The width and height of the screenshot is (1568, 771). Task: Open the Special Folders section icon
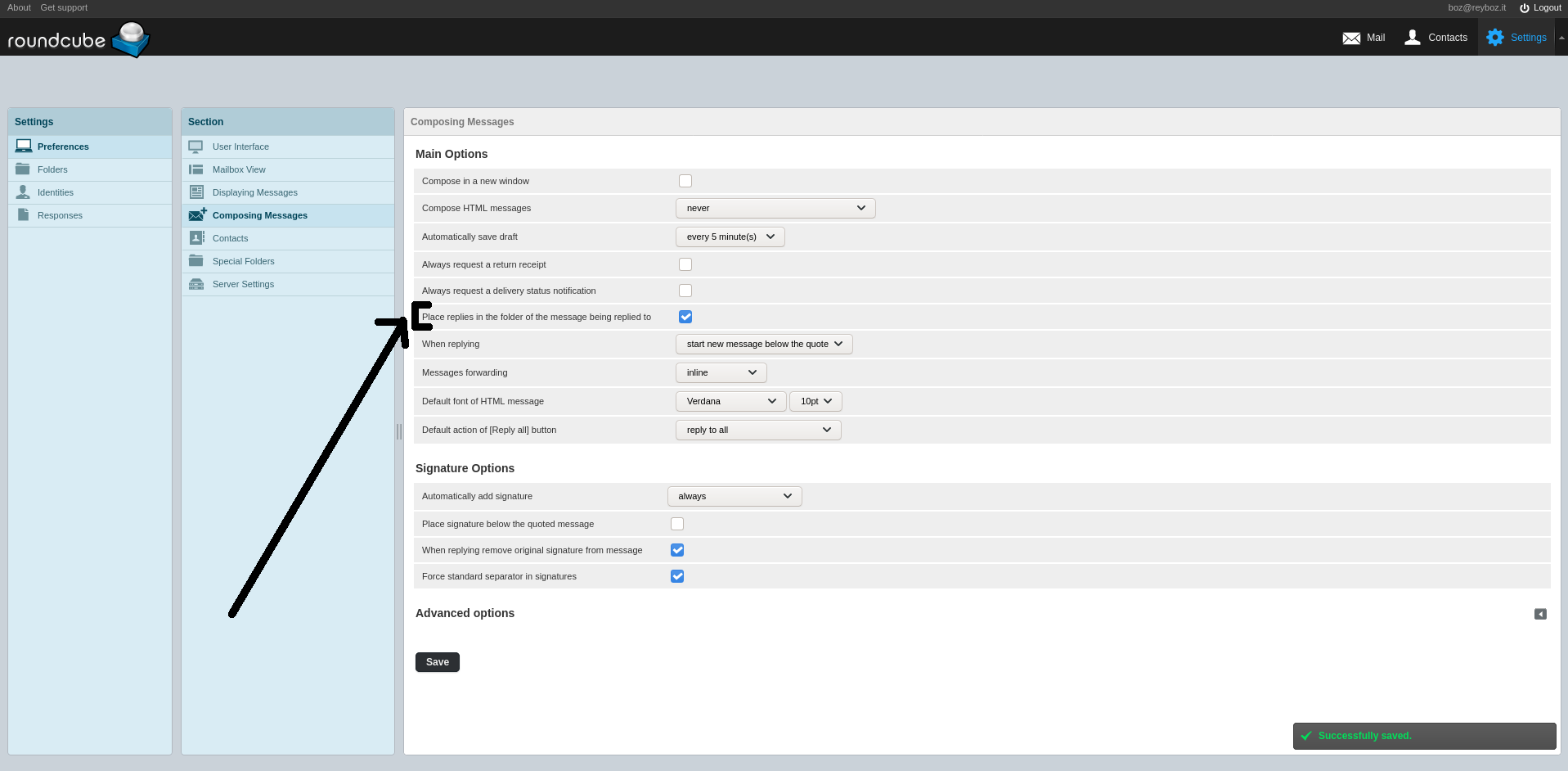[x=196, y=260]
